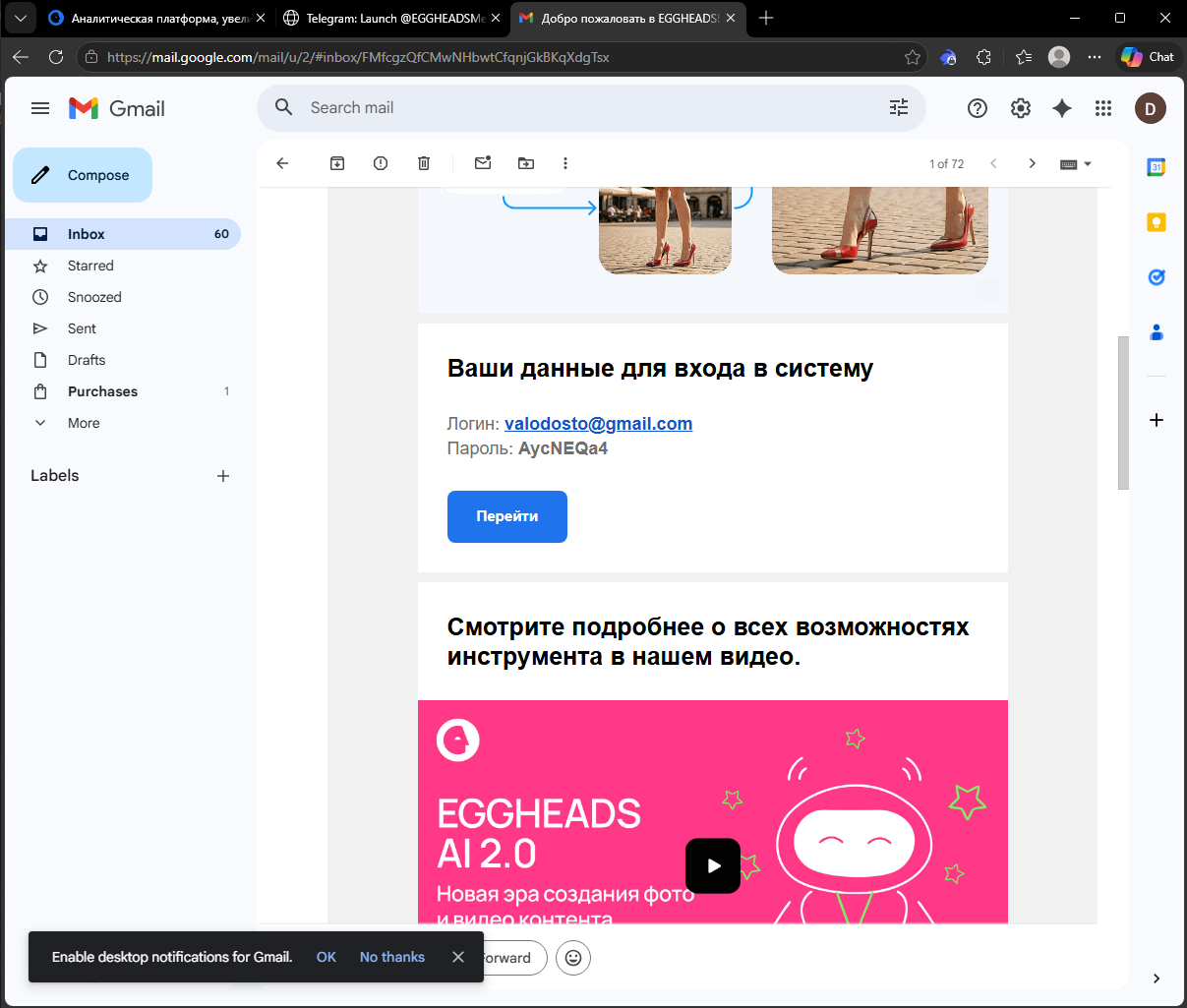This screenshot has width=1187, height=1008.
Task: Play the EGGHEADS AI 2.0 video
Action: pyautogui.click(x=713, y=865)
